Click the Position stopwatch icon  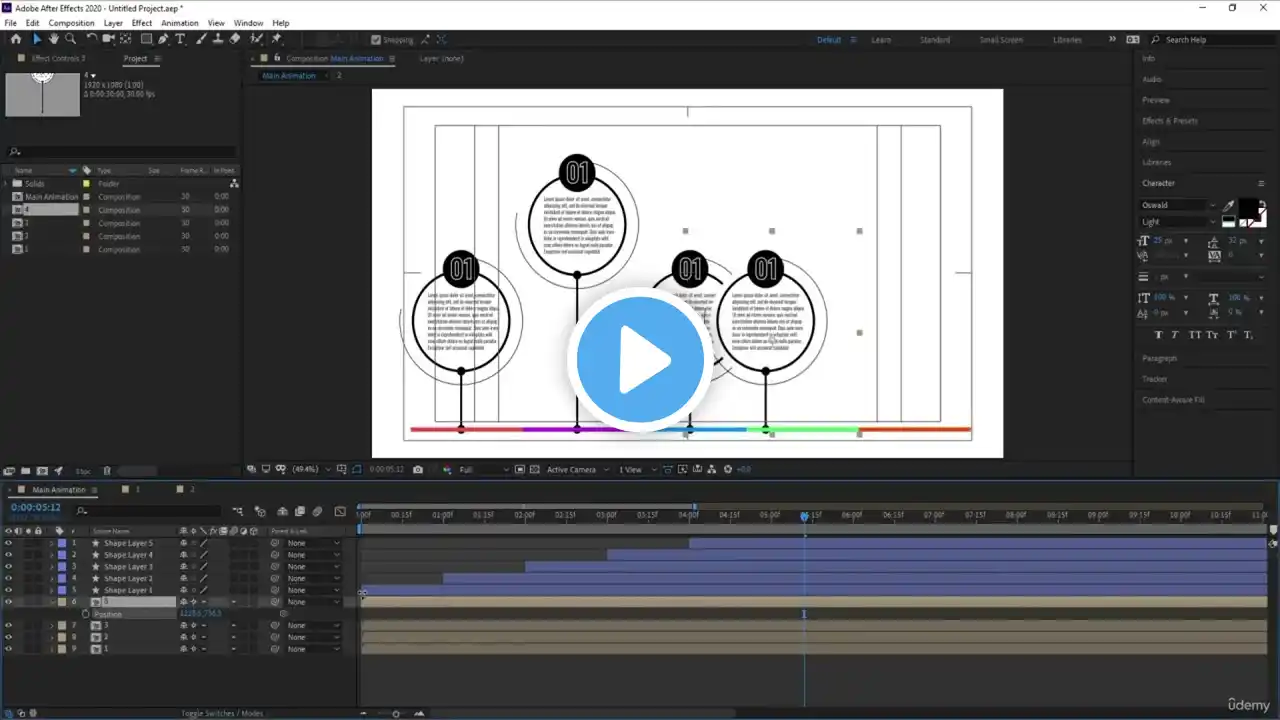point(85,614)
